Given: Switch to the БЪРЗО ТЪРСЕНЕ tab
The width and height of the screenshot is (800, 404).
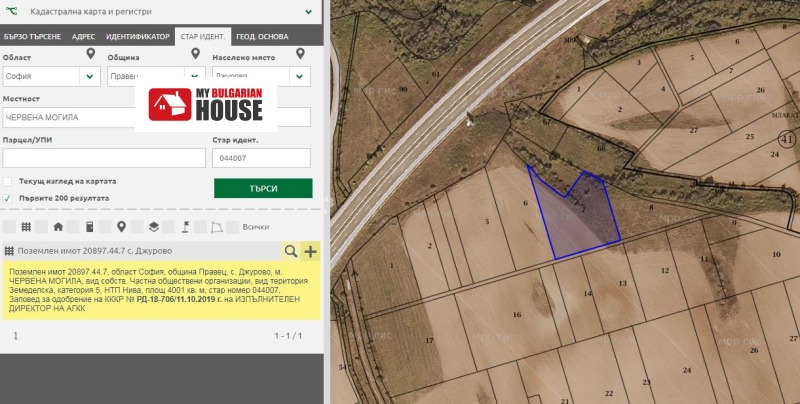Looking at the screenshot, I should pos(32,37).
